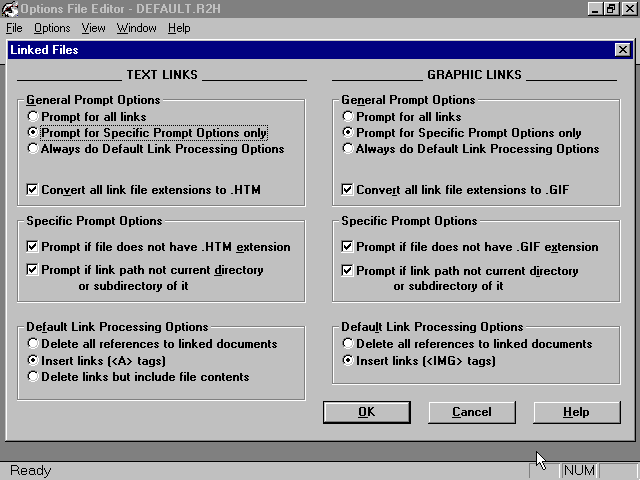640x480 pixels.
Task: Open the Help menu
Action: pyautogui.click(x=179, y=28)
